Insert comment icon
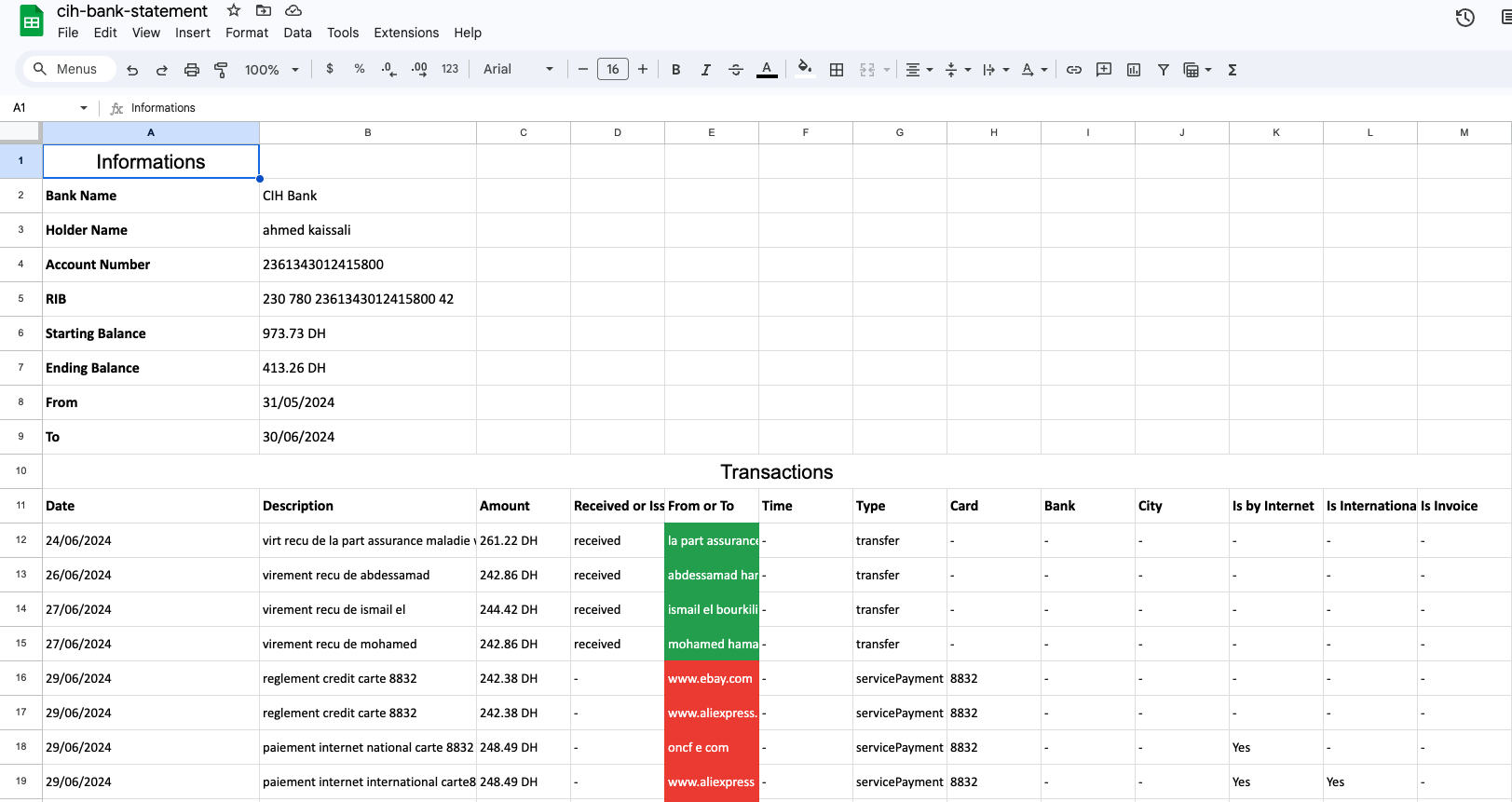Viewport: 1512px width, 802px height. (1104, 70)
